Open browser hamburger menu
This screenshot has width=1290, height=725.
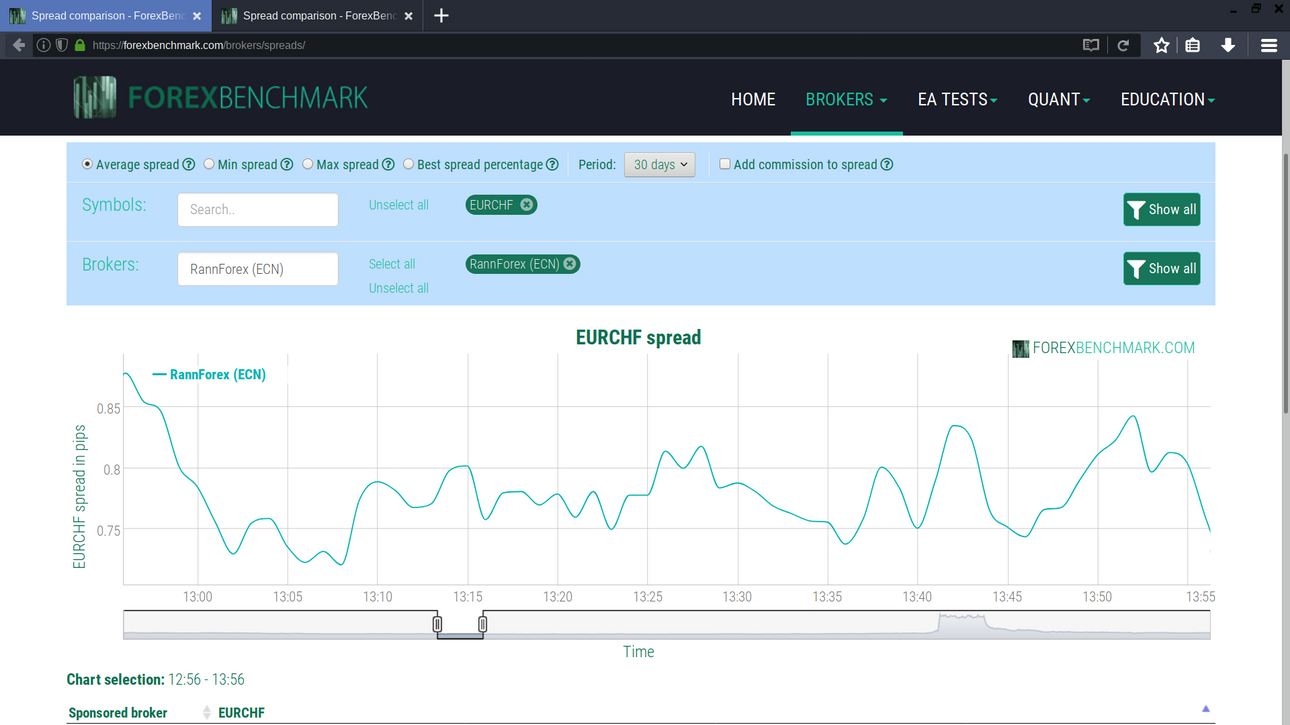[1269, 45]
